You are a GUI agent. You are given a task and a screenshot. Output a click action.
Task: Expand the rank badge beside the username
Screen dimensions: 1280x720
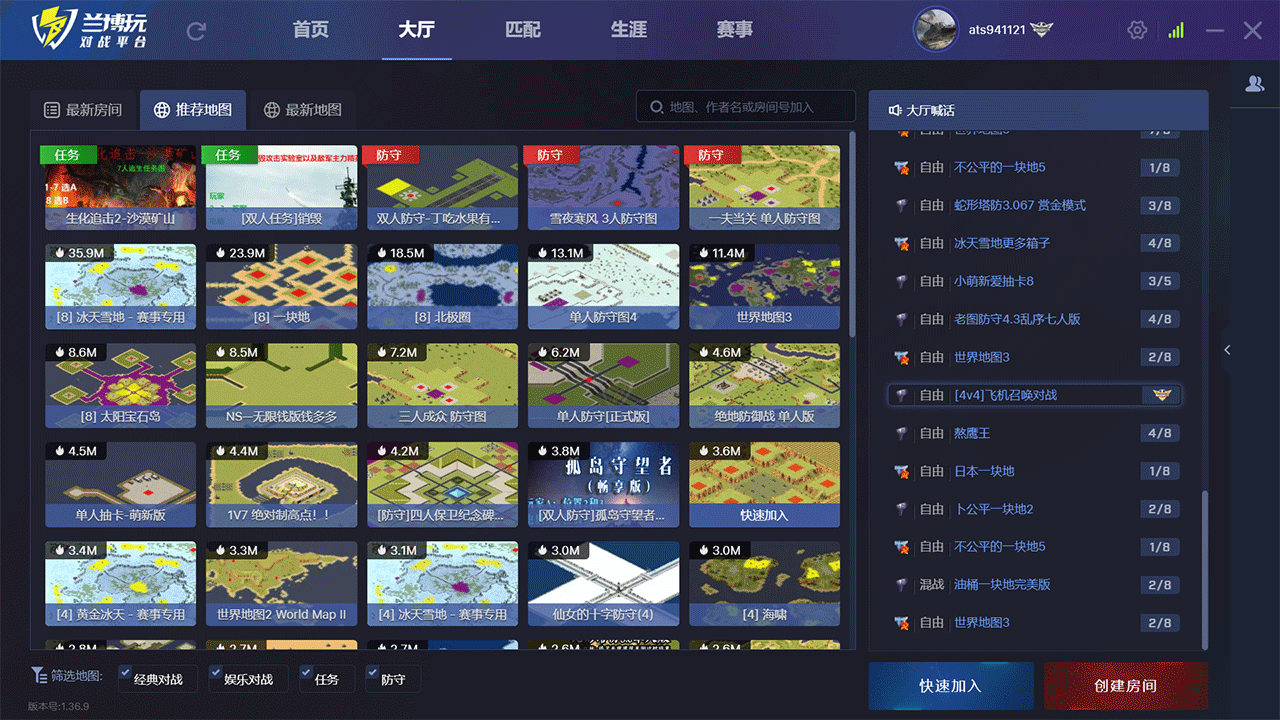(x=1039, y=29)
